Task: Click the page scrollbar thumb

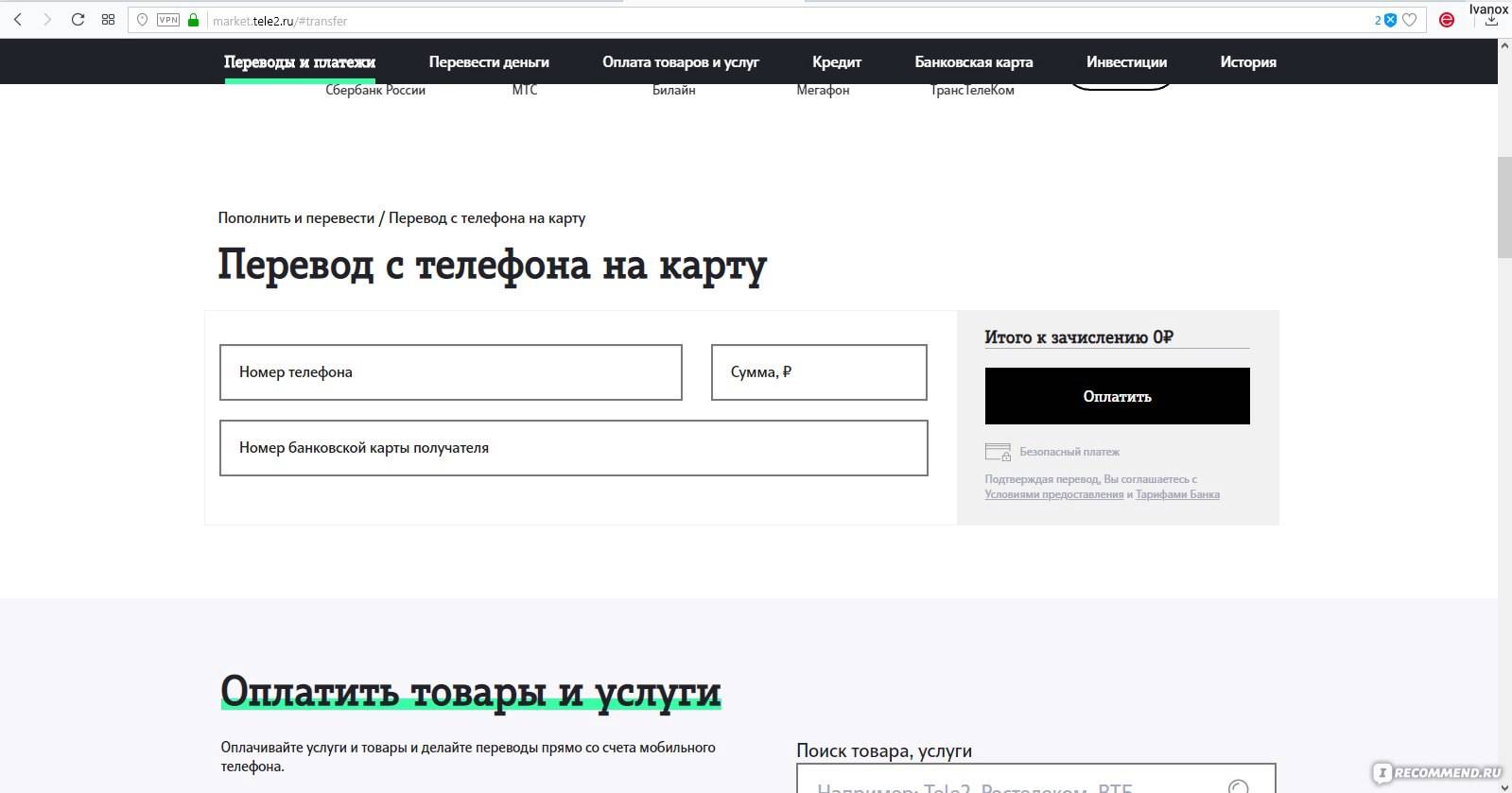Action: [1504, 208]
